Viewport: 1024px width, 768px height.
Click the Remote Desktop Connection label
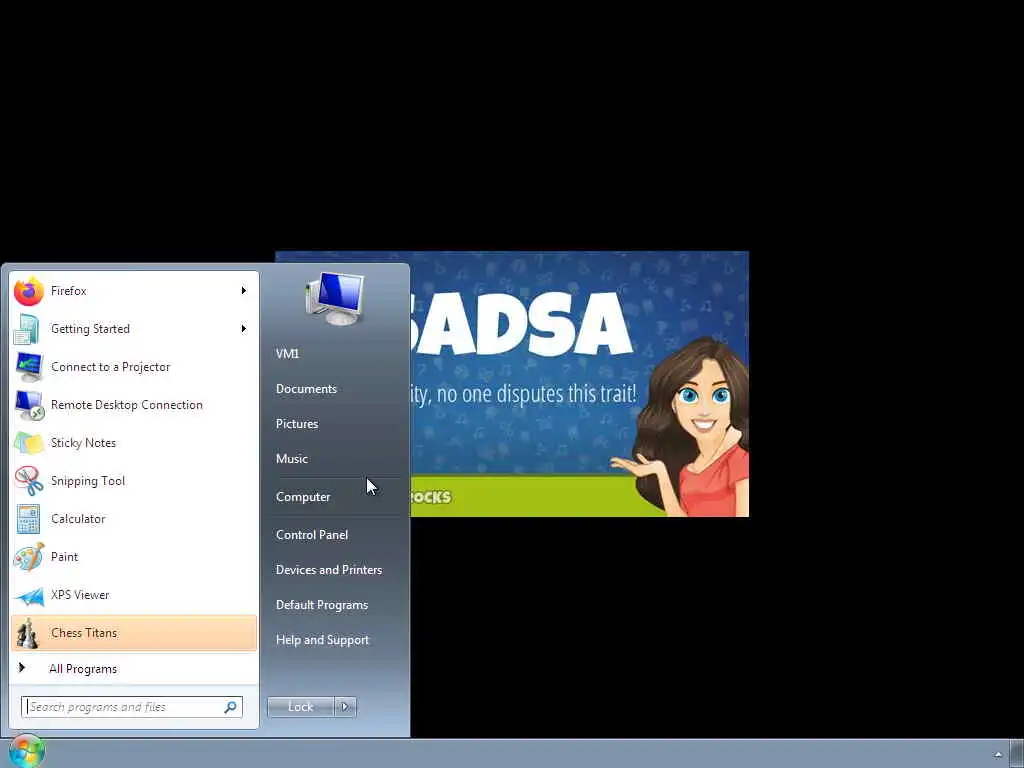[x=127, y=405]
